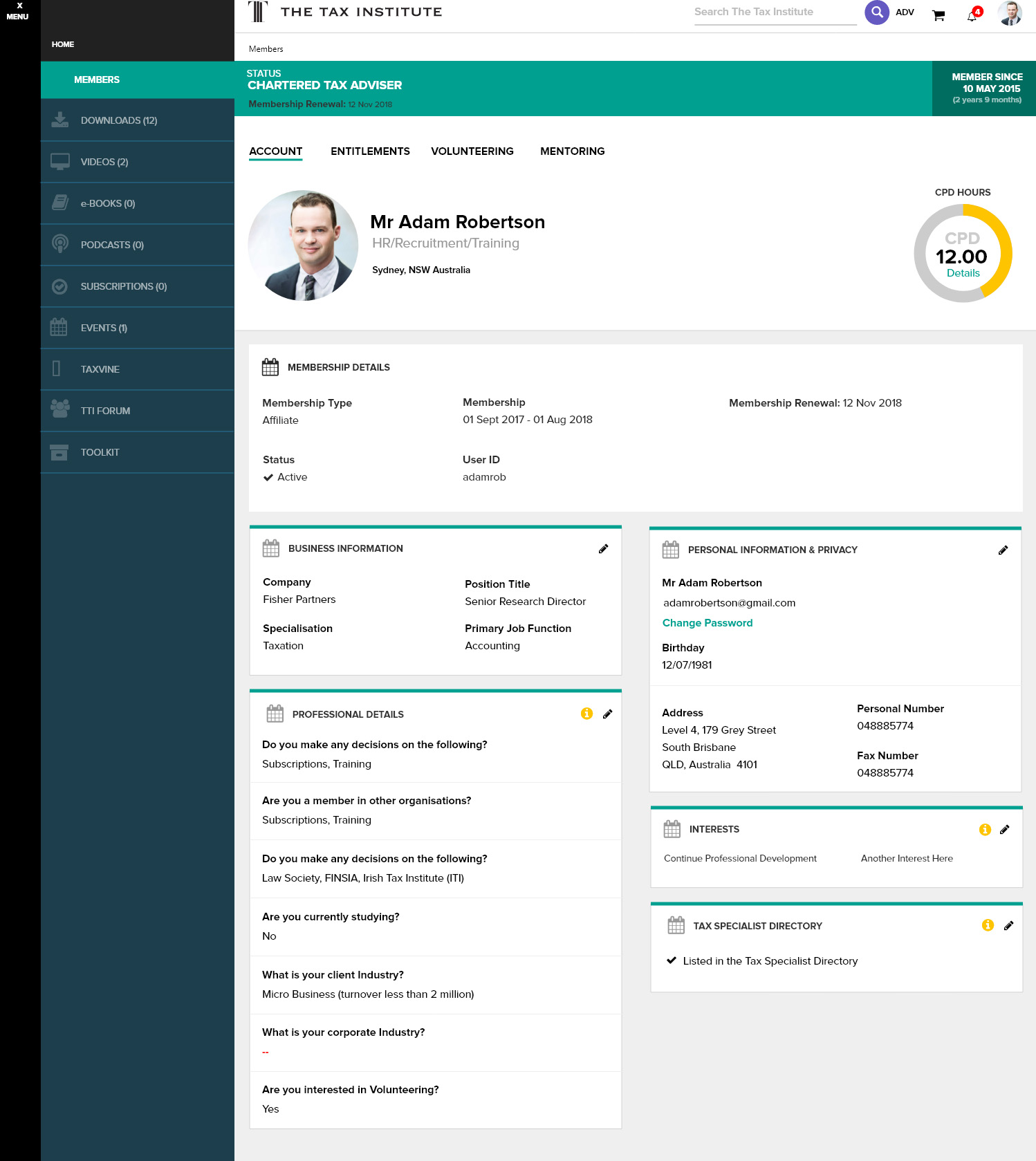Click the Continue Professional Development interest
This screenshot has height=1161, width=1036.
pos(740,859)
